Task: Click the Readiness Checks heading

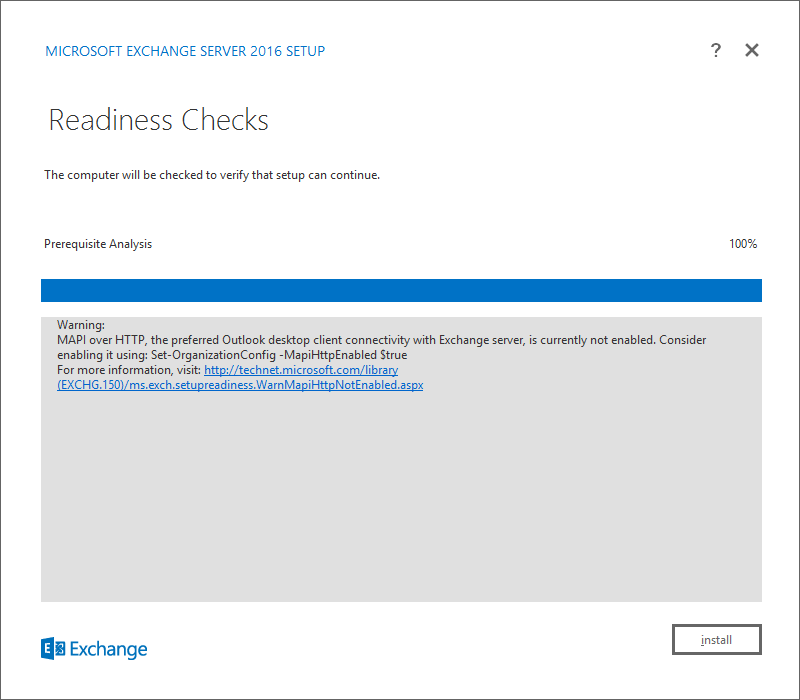Action: [158, 121]
